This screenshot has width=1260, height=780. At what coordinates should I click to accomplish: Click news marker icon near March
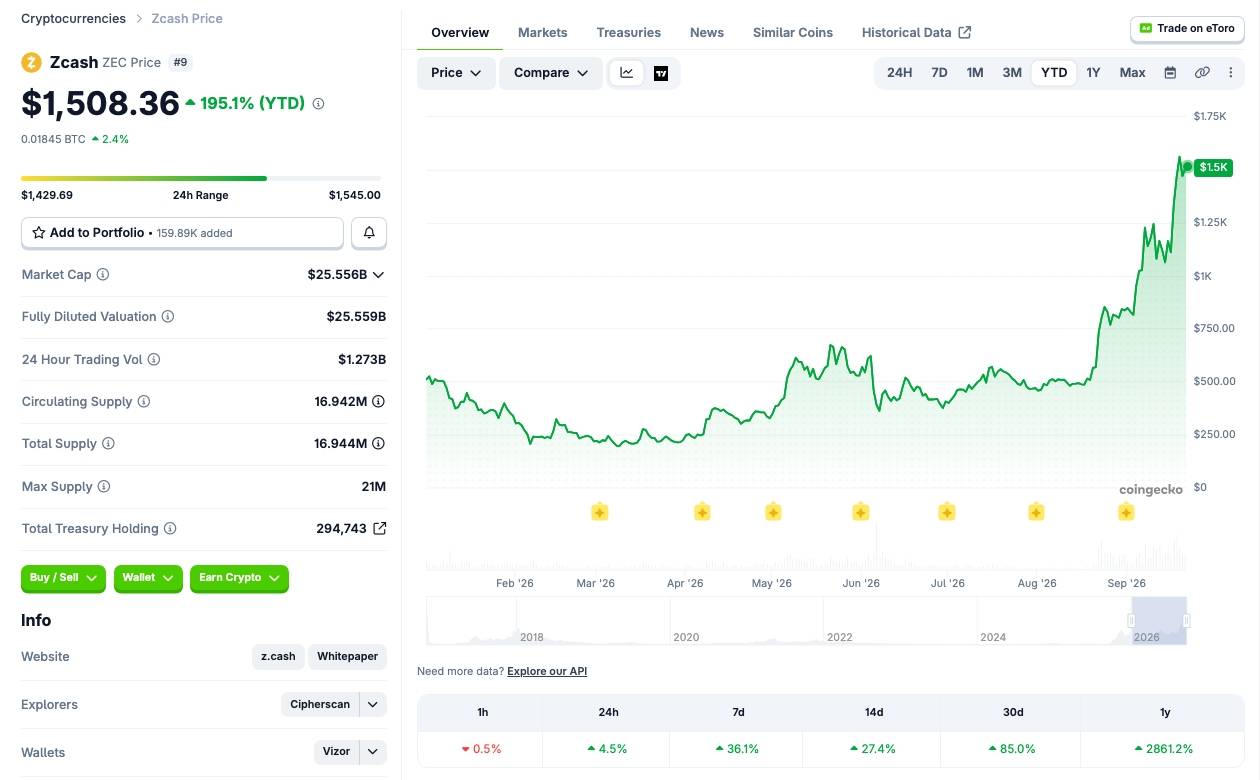pyautogui.click(x=599, y=512)
